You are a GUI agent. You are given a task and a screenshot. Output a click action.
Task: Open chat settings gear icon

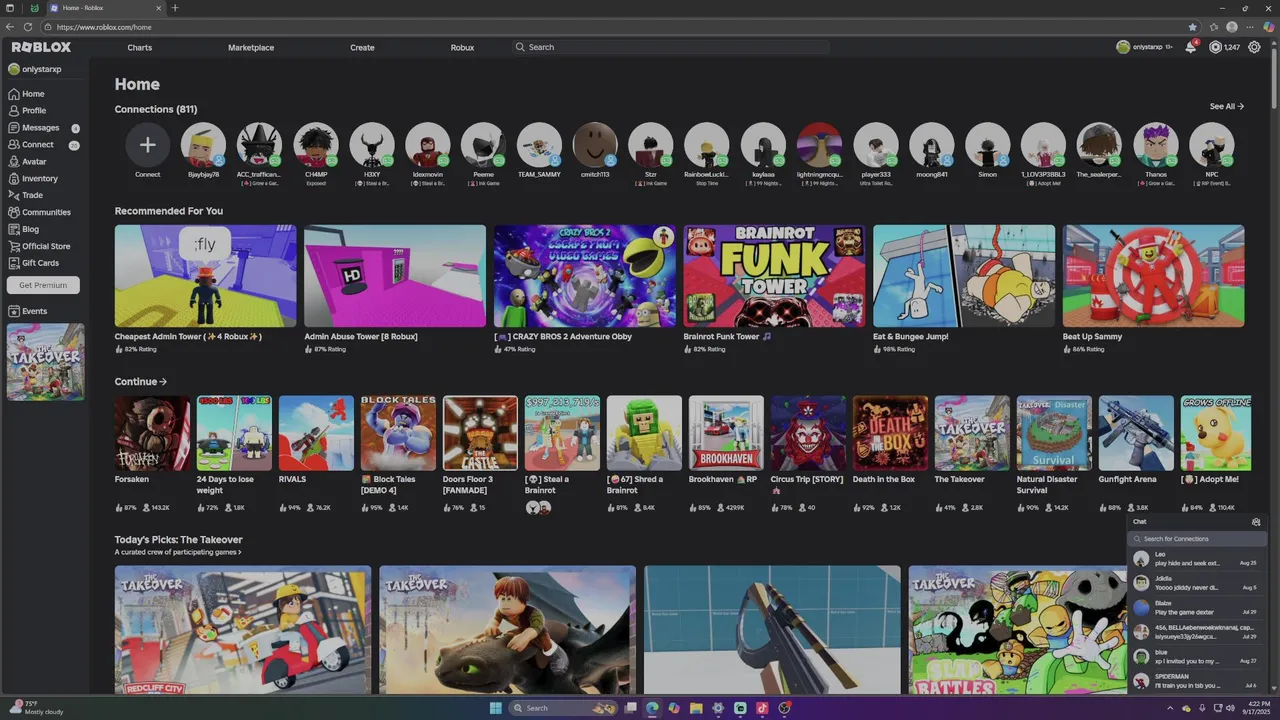tap(1256, 522)
